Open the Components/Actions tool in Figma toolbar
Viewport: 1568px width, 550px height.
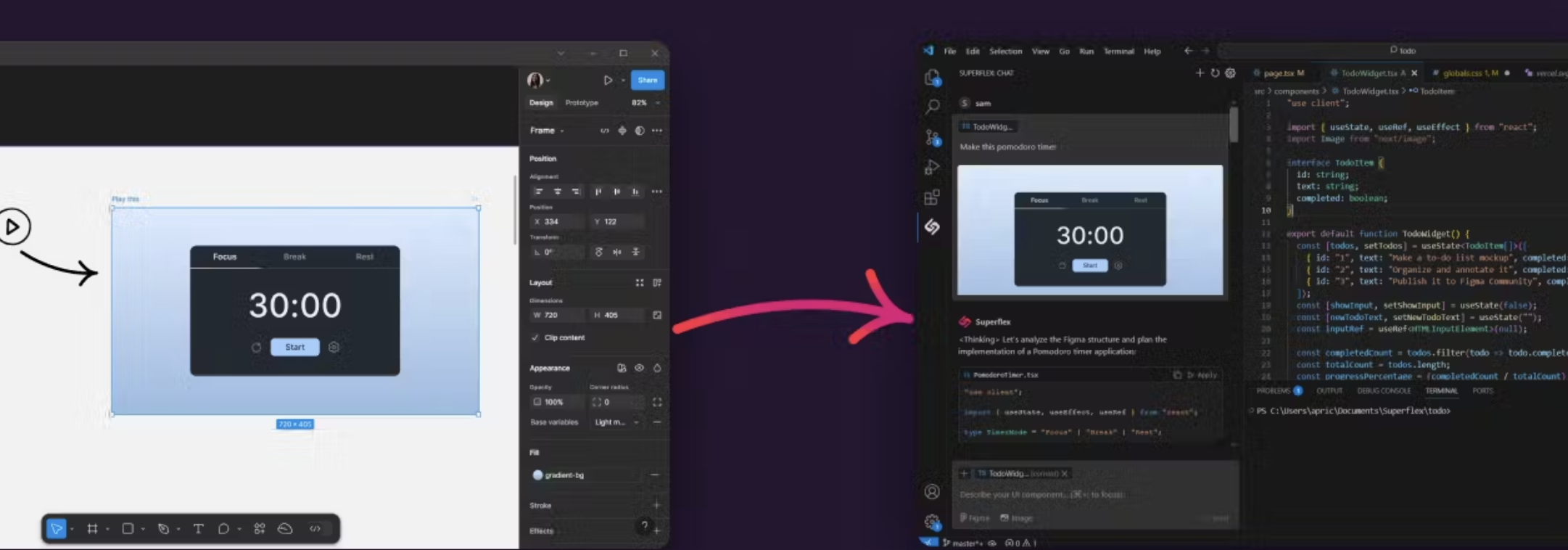click(x=260, y=529)
